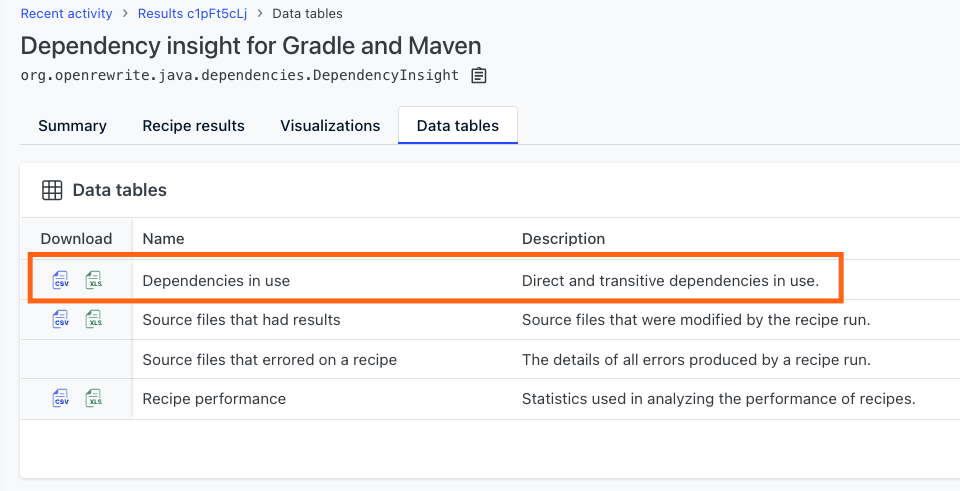Download Dependencies in use as XLS
Viewport: 960px width, 491px height.
[x=94, y=280]
